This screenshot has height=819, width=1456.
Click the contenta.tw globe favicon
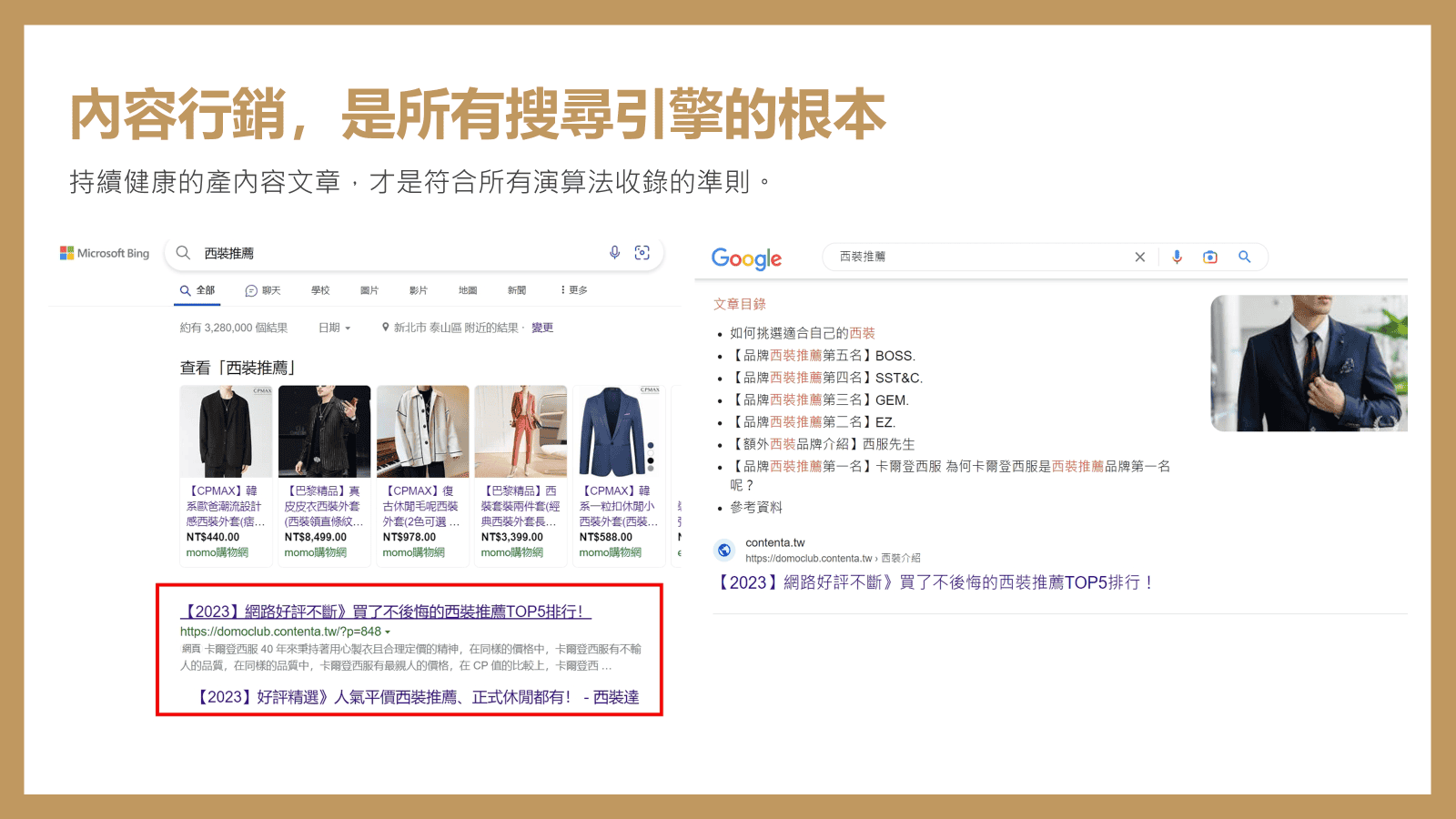[x=724, y=550]
